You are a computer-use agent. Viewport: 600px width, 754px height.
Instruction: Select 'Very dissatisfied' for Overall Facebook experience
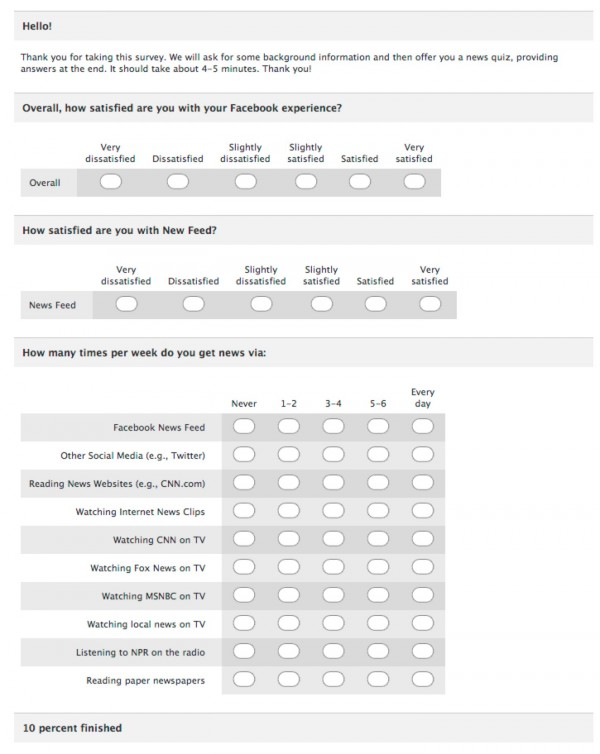point(110,182)
